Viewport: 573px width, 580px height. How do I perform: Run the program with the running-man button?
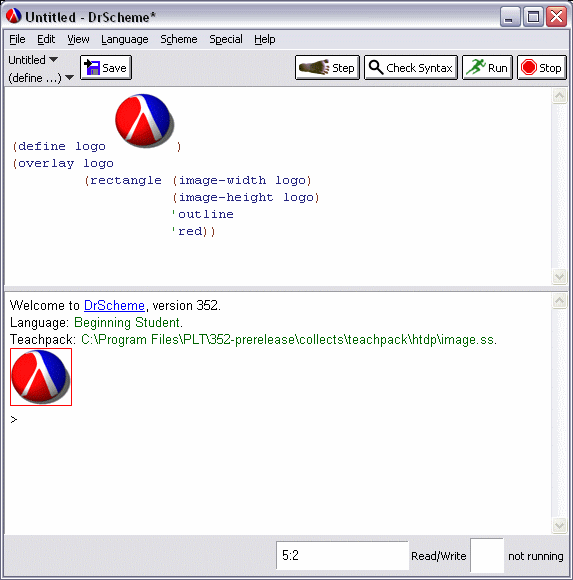(487, 68)
